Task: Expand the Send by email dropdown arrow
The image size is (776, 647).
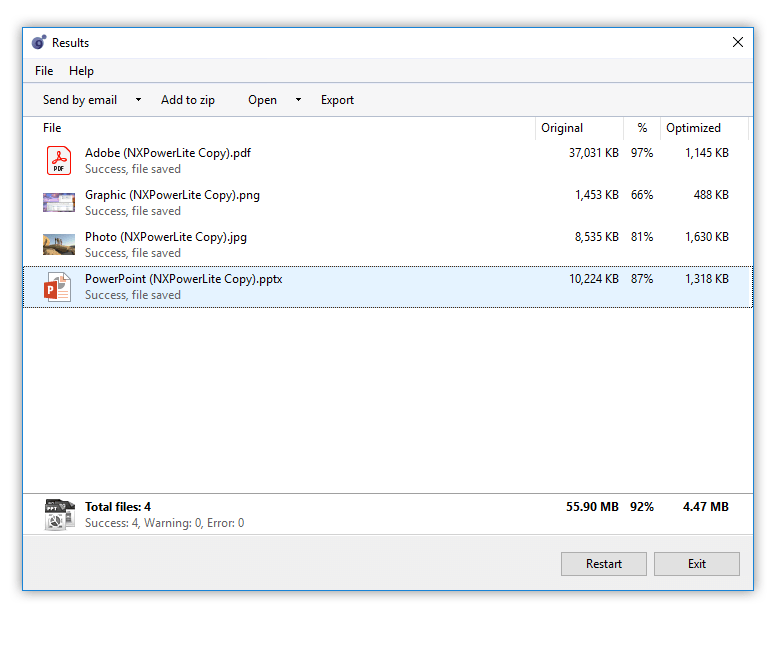Action: [x=139, y=100]
